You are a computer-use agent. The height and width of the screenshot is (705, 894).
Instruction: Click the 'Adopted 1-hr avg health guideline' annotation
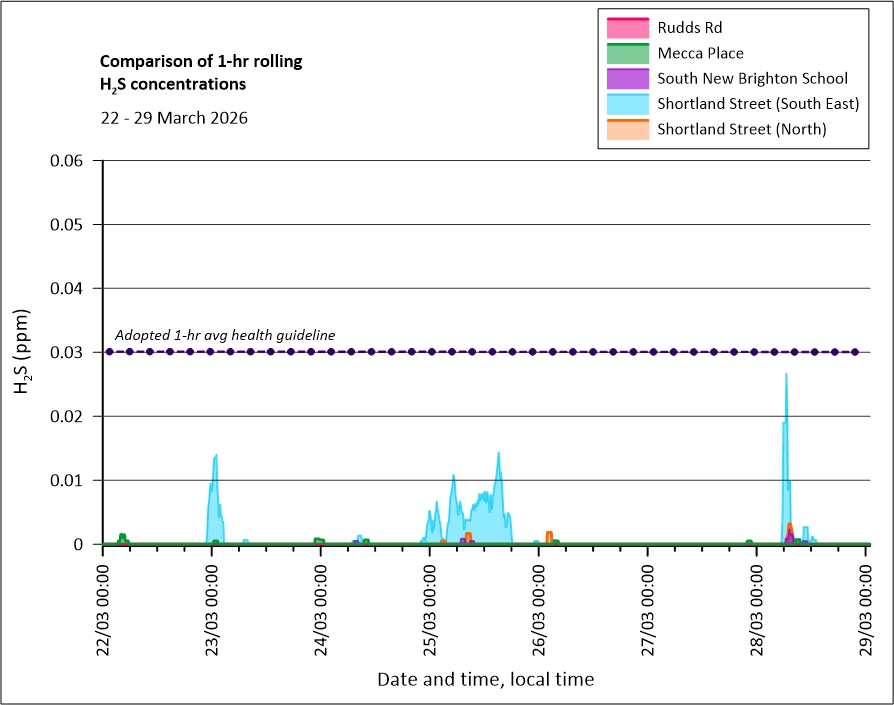[x=225, y=335]
